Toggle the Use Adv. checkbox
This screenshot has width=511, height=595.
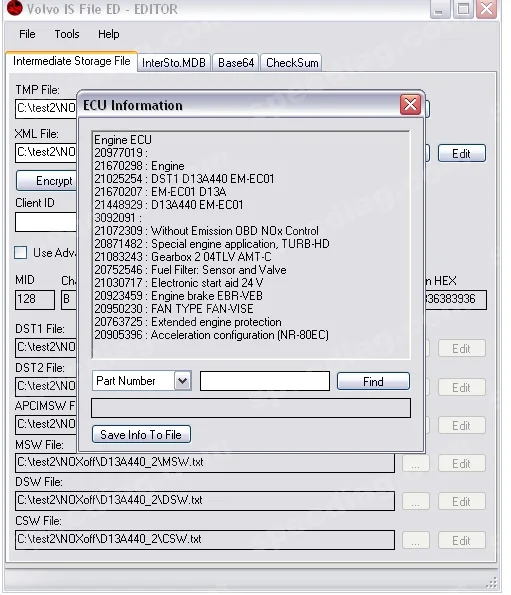pos(21,252)
